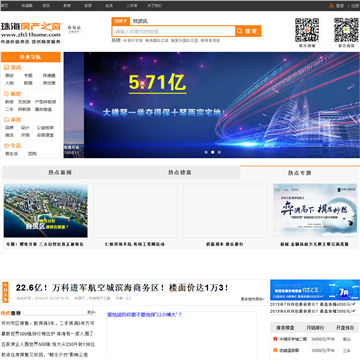Open 关于我们 in top navigation
Viewport: 360px width, 360px height.
point(155,6)
